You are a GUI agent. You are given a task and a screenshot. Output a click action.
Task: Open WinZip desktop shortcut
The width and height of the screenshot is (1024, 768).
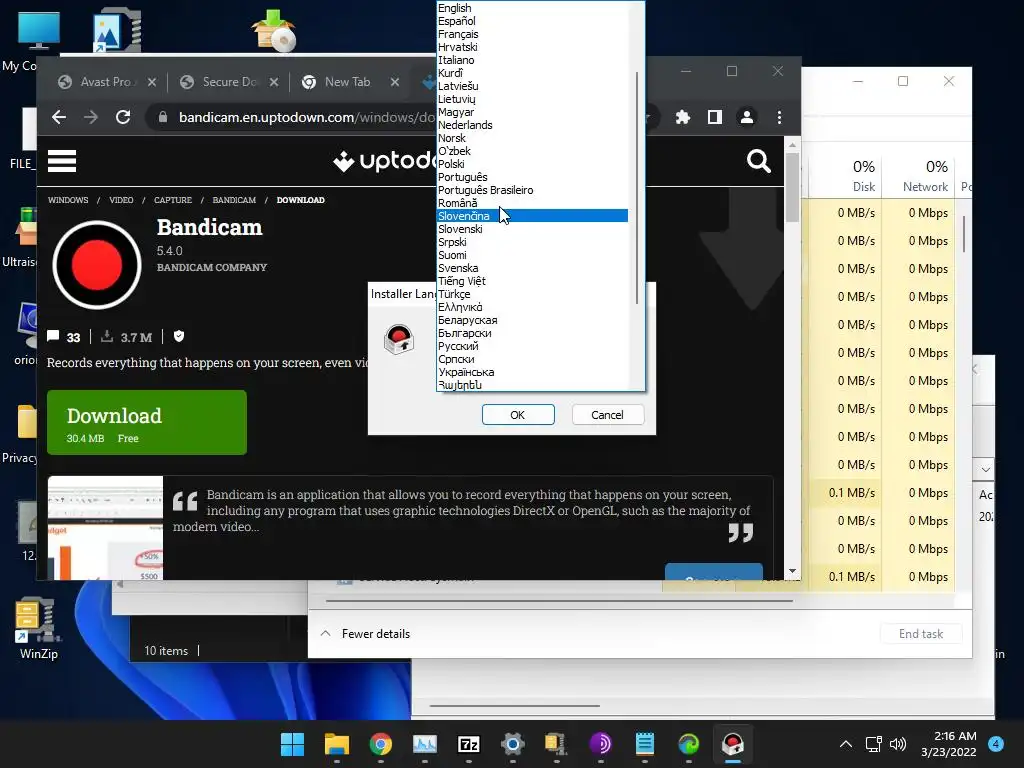point(39,629)
